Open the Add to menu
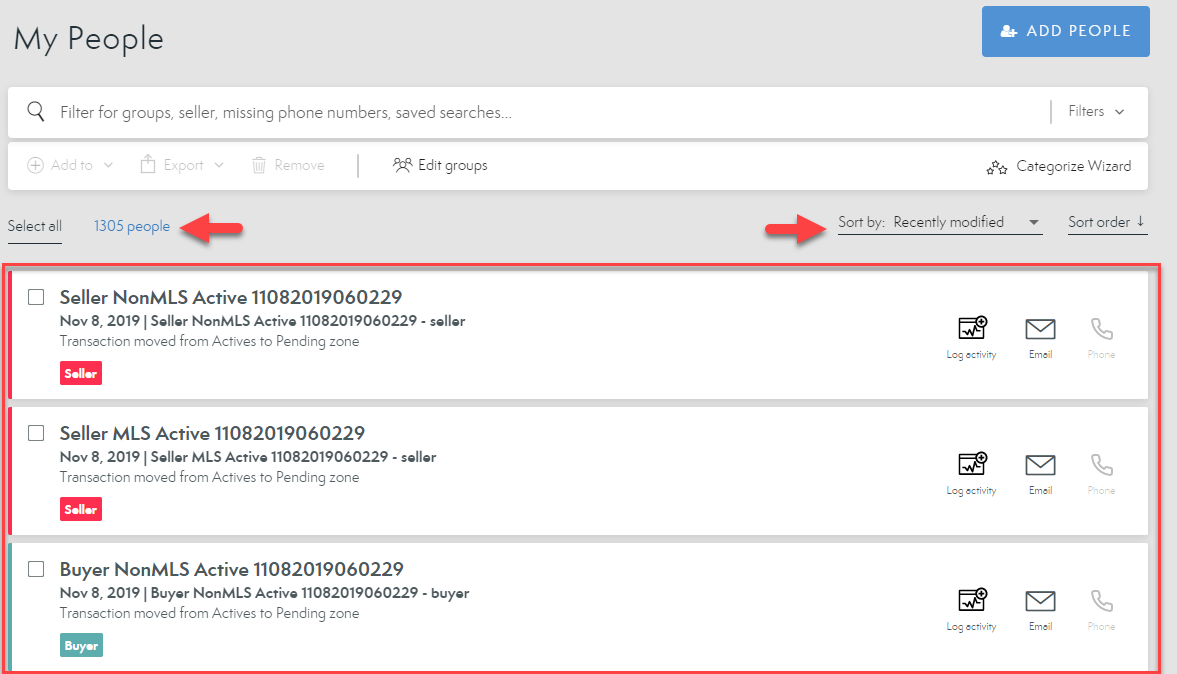 70,165
